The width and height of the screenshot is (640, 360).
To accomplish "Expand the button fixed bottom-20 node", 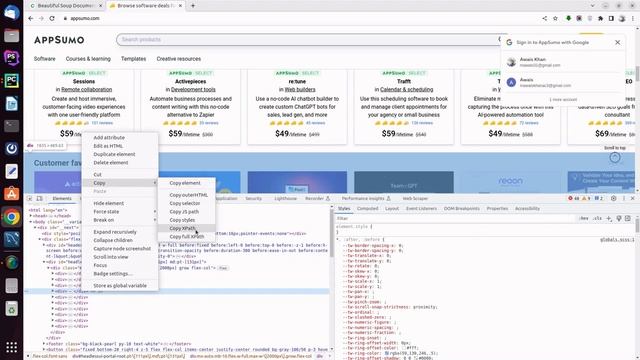I will click(x=44, y=349).
